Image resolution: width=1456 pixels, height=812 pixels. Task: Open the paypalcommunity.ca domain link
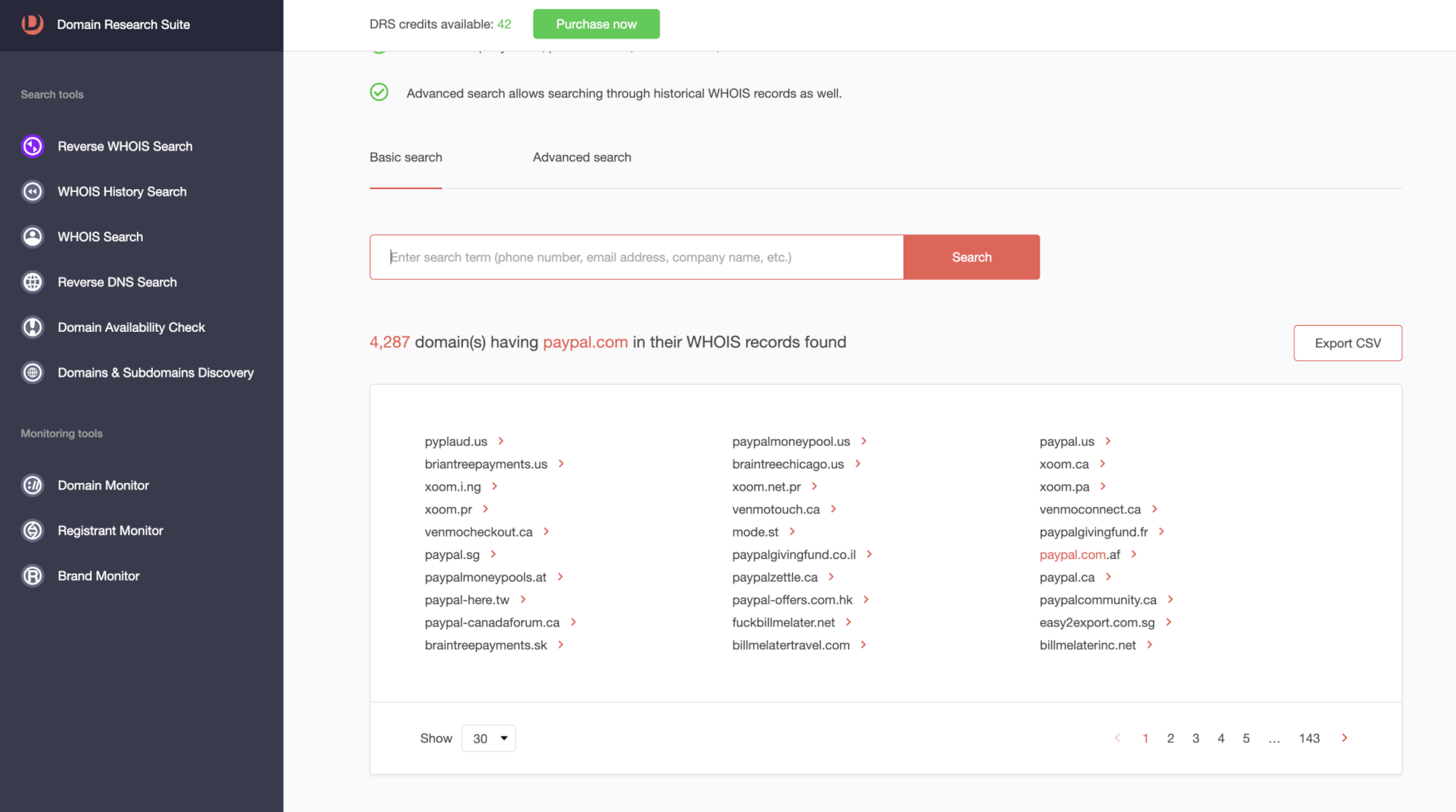point(1098,600)
